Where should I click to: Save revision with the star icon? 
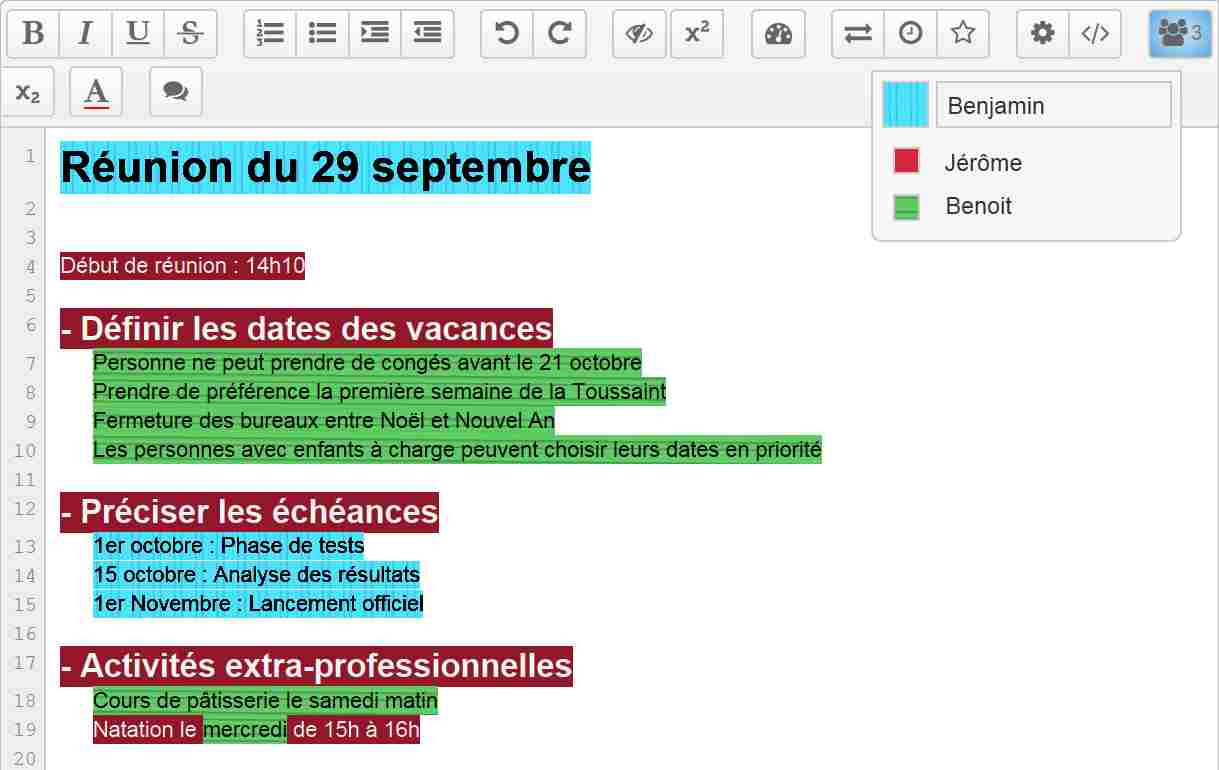tap(963, 34)
